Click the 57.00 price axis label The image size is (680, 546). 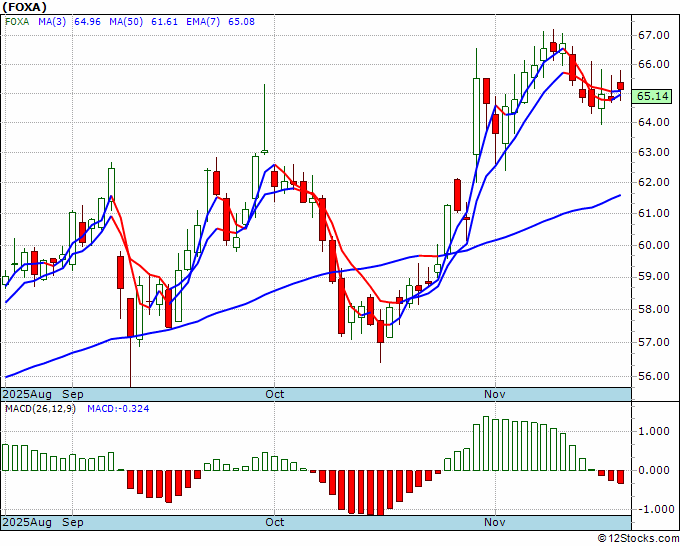click(654, 342)
